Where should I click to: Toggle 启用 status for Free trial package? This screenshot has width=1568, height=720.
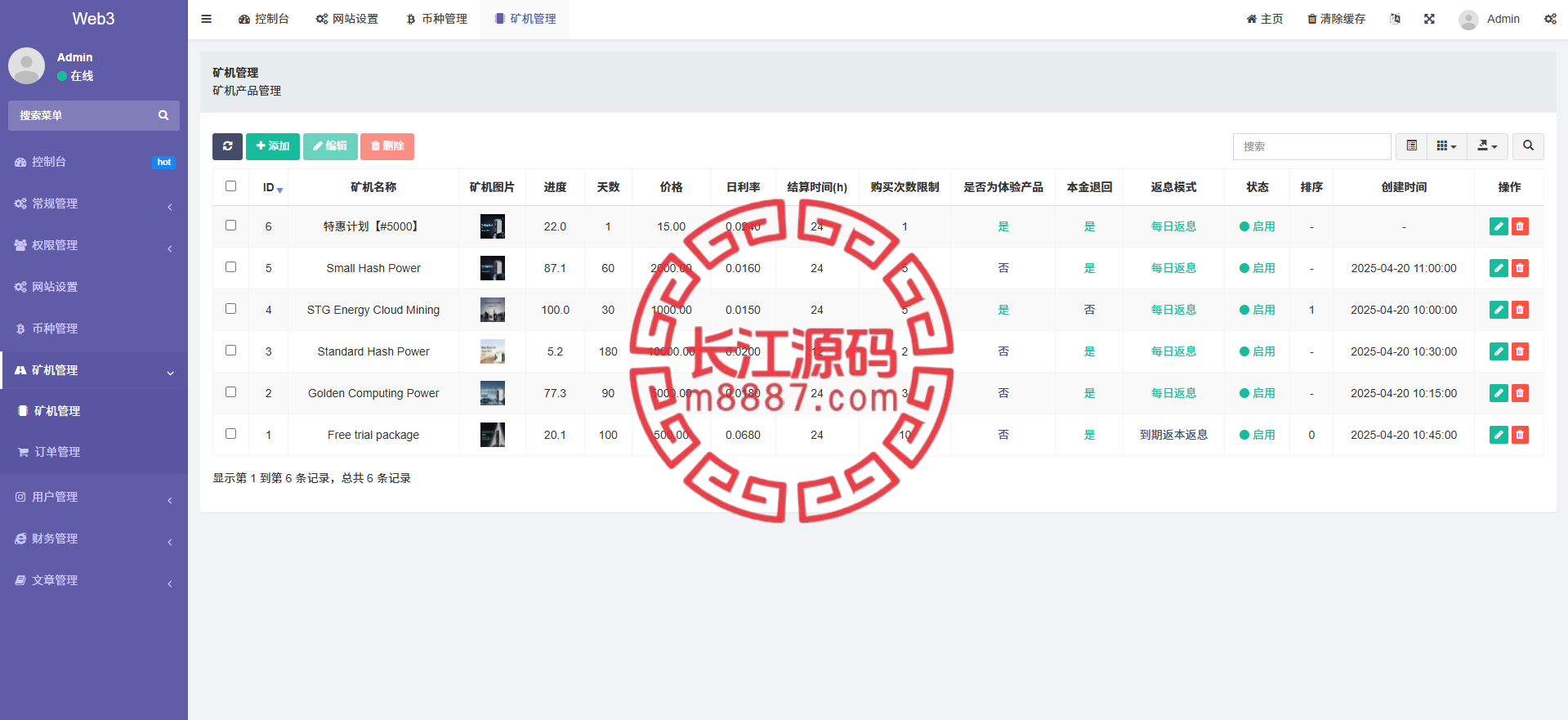coord(1257,435)
